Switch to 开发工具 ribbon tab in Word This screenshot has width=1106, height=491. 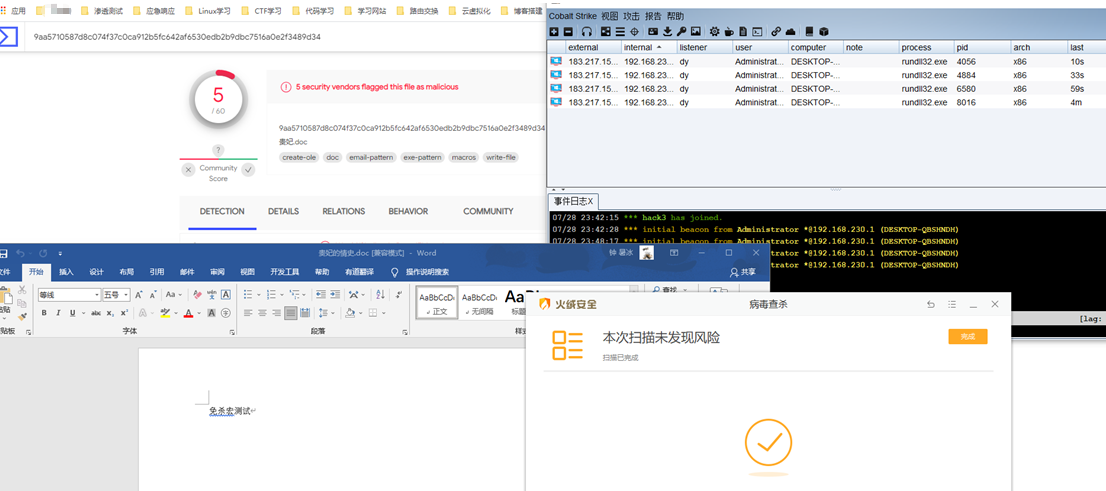[x=284, y=272]
